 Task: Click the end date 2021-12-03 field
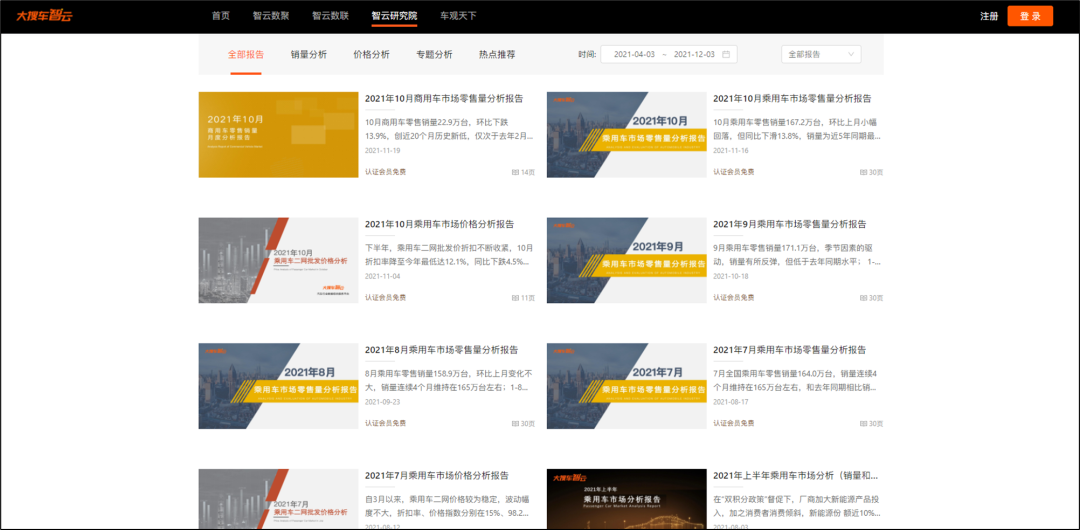[x=694, y=54]
